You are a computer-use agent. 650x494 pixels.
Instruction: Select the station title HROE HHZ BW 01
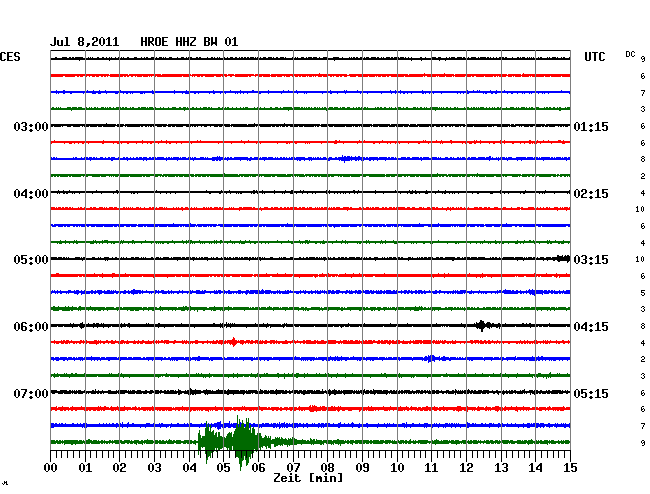tap(189, 42)
